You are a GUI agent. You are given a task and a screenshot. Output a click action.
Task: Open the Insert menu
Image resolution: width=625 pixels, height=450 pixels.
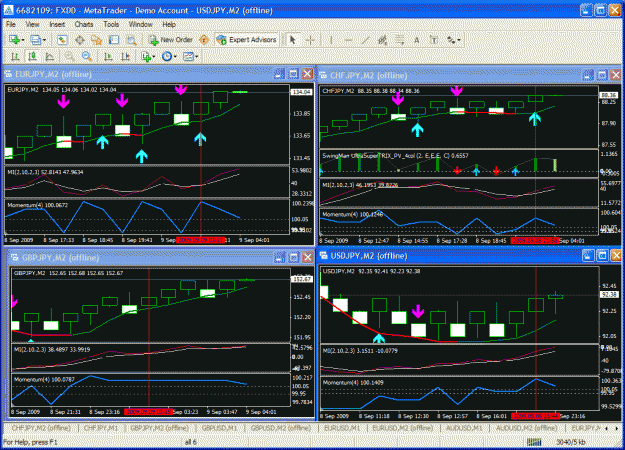tap(57, 24)
